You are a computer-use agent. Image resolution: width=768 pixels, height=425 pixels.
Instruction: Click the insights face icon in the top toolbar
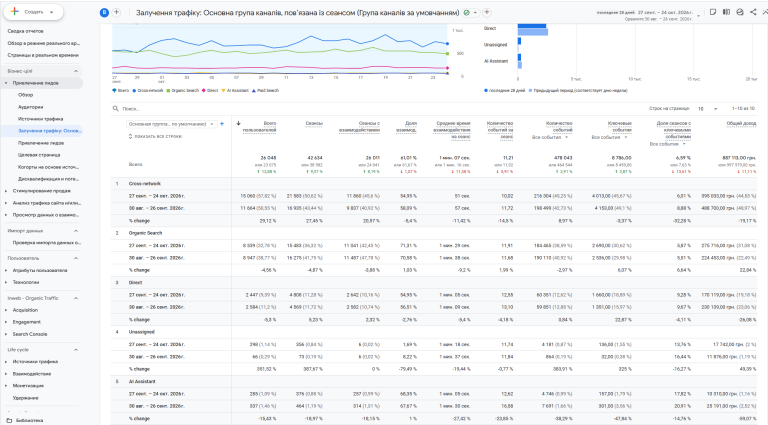[x=740, y=12]
